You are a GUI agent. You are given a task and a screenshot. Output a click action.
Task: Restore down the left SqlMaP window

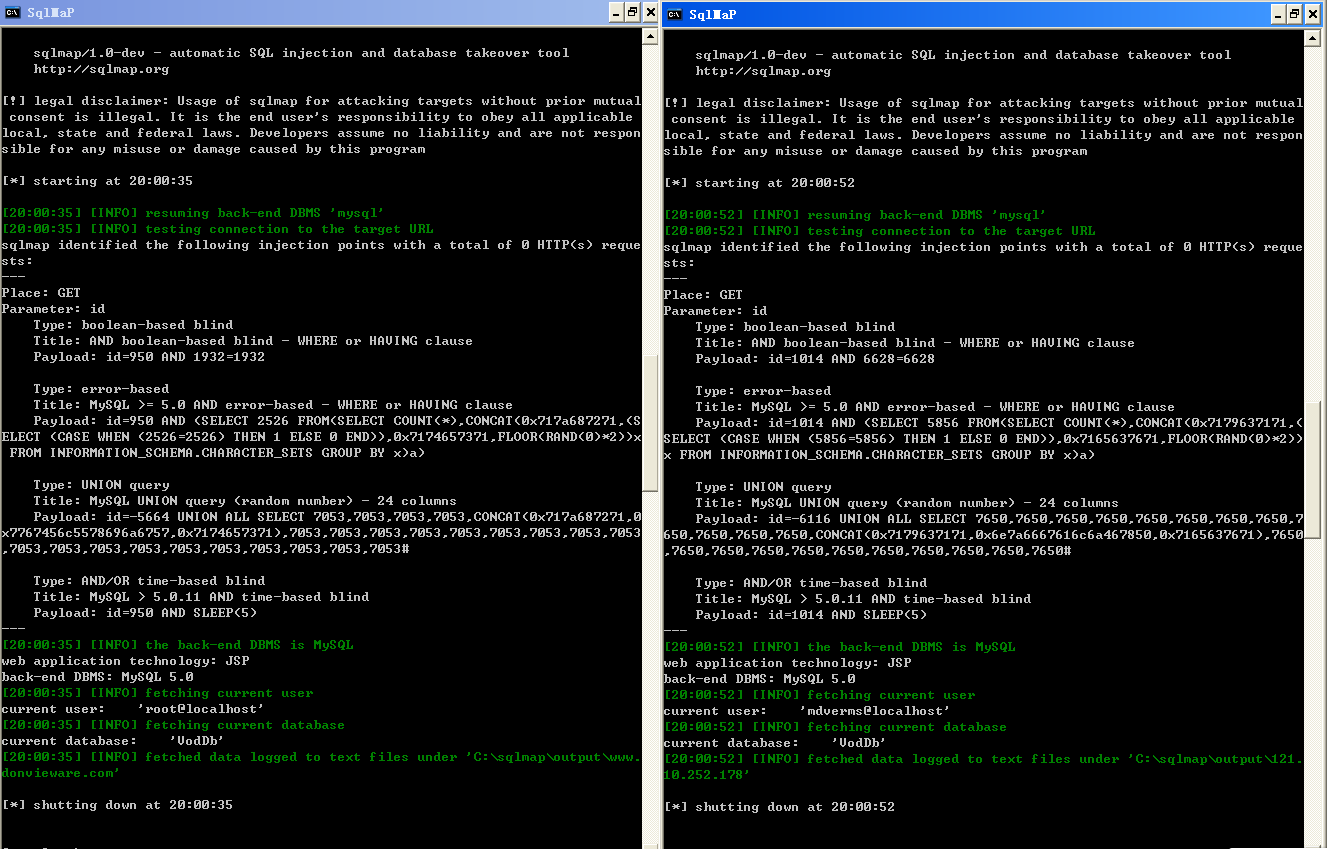pyautogui.click(x=632, y=13)
